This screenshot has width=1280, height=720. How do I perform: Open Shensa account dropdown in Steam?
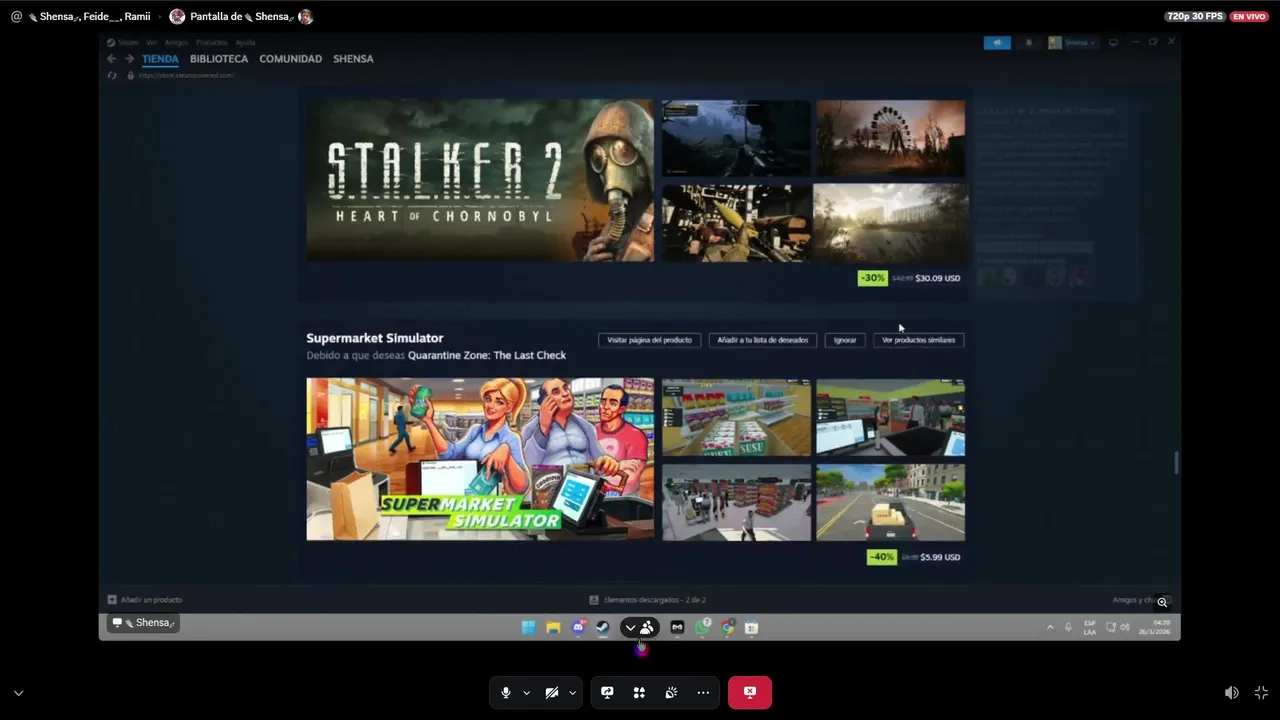coord(1072,43)
